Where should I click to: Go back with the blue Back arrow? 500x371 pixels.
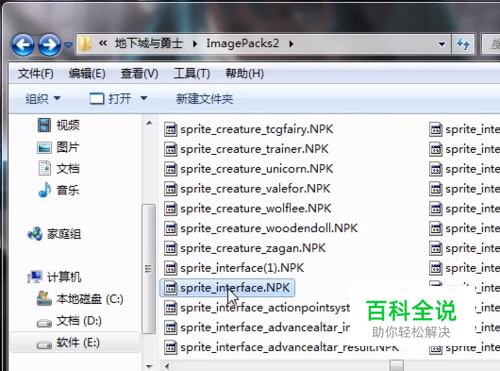click(23, 44)
